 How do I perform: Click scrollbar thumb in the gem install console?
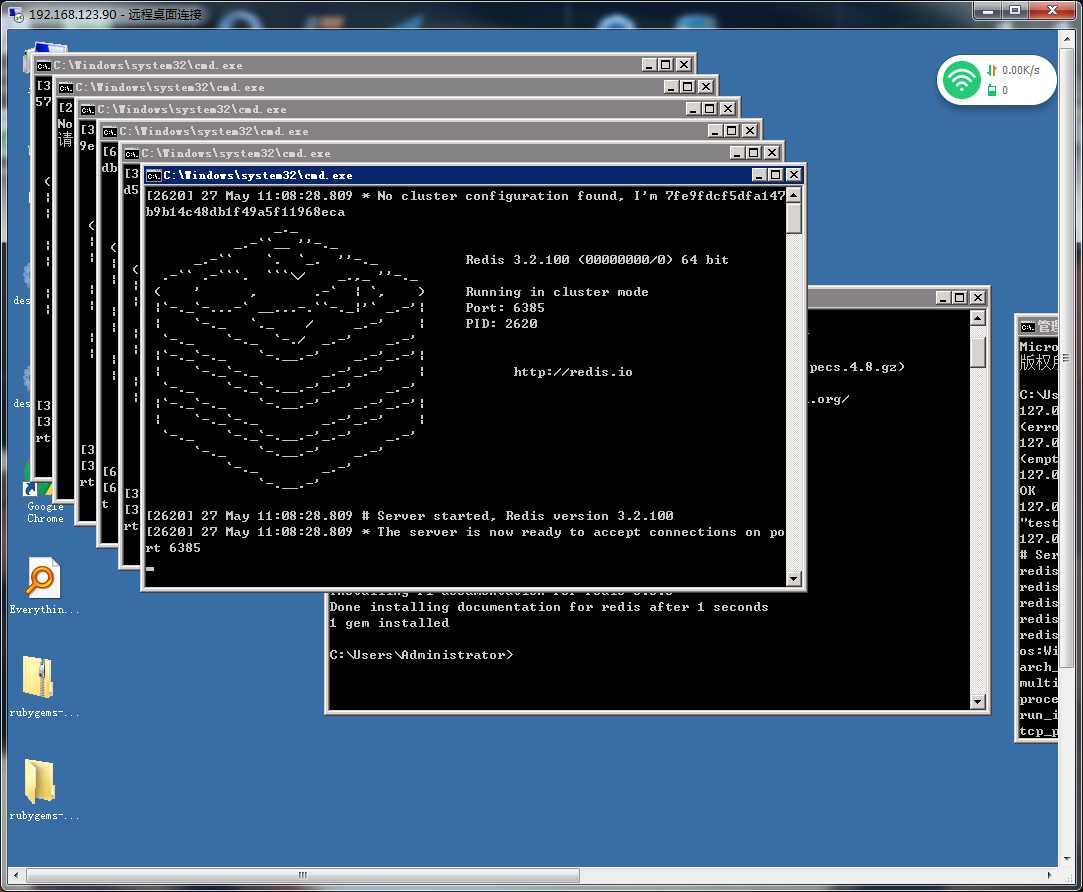click(977, 352)
